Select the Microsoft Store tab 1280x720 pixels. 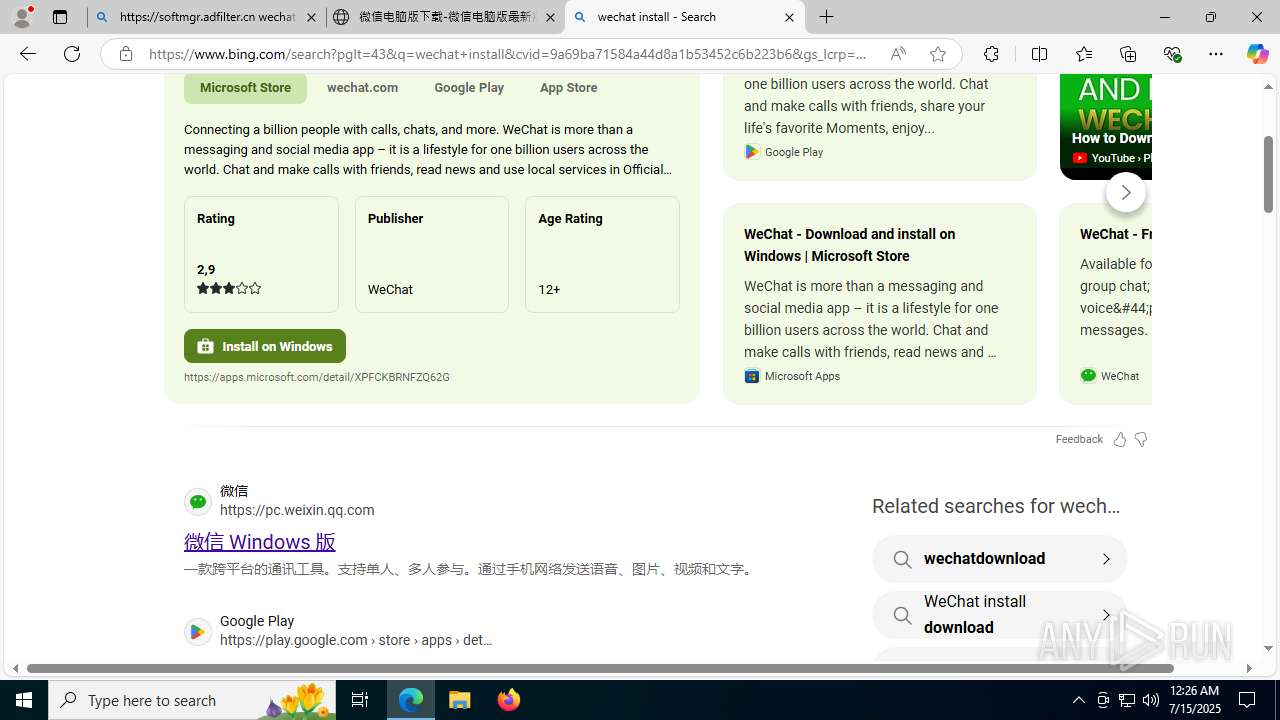[245, 87]
